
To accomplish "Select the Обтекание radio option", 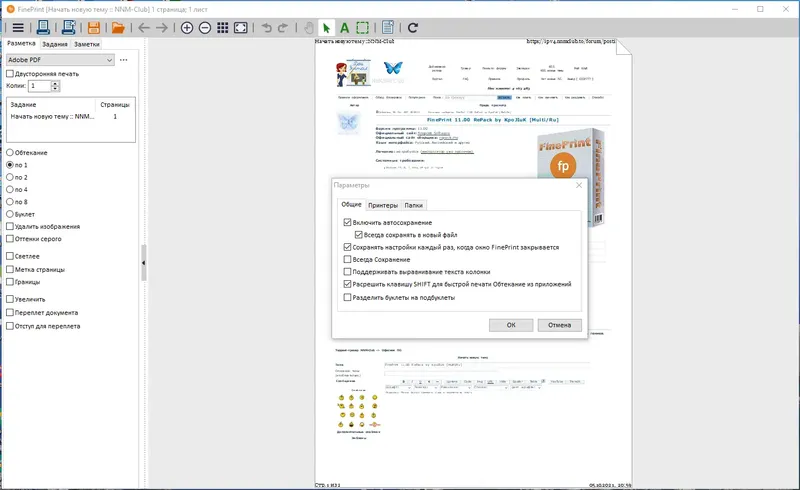I will click(x=10, y=153).
